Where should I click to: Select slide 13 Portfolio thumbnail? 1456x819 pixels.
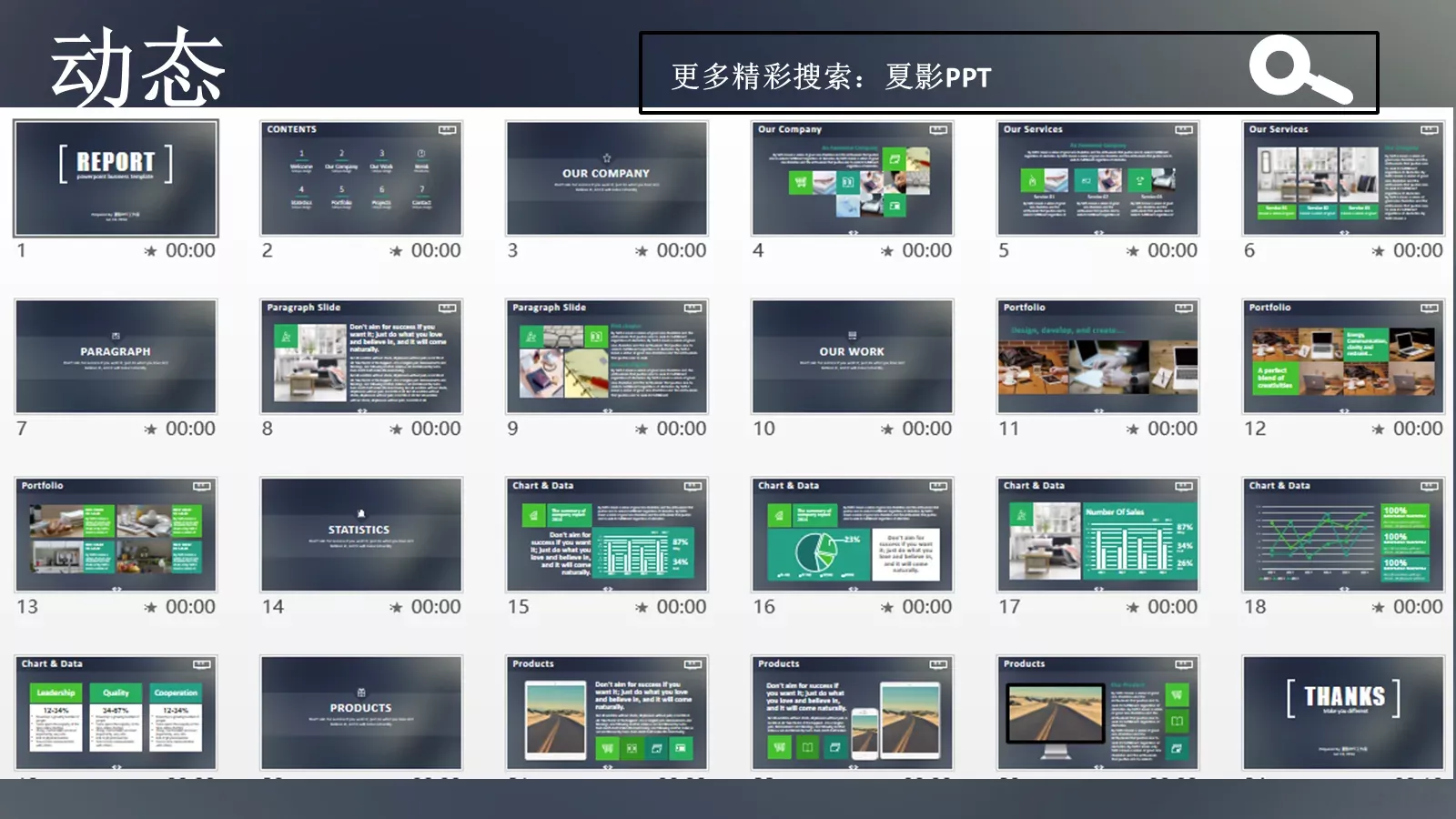click(116, 534)
